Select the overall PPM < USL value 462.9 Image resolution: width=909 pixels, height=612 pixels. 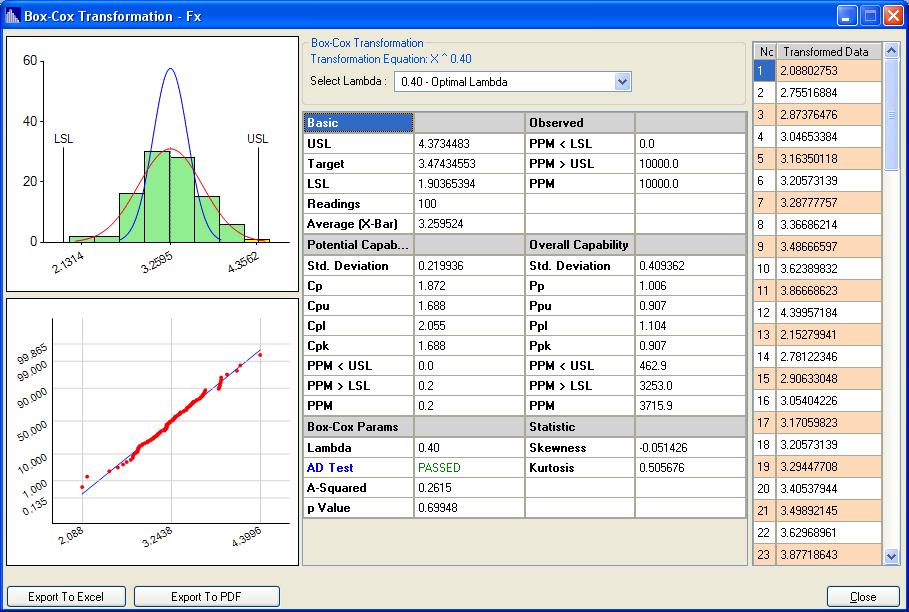690,366
